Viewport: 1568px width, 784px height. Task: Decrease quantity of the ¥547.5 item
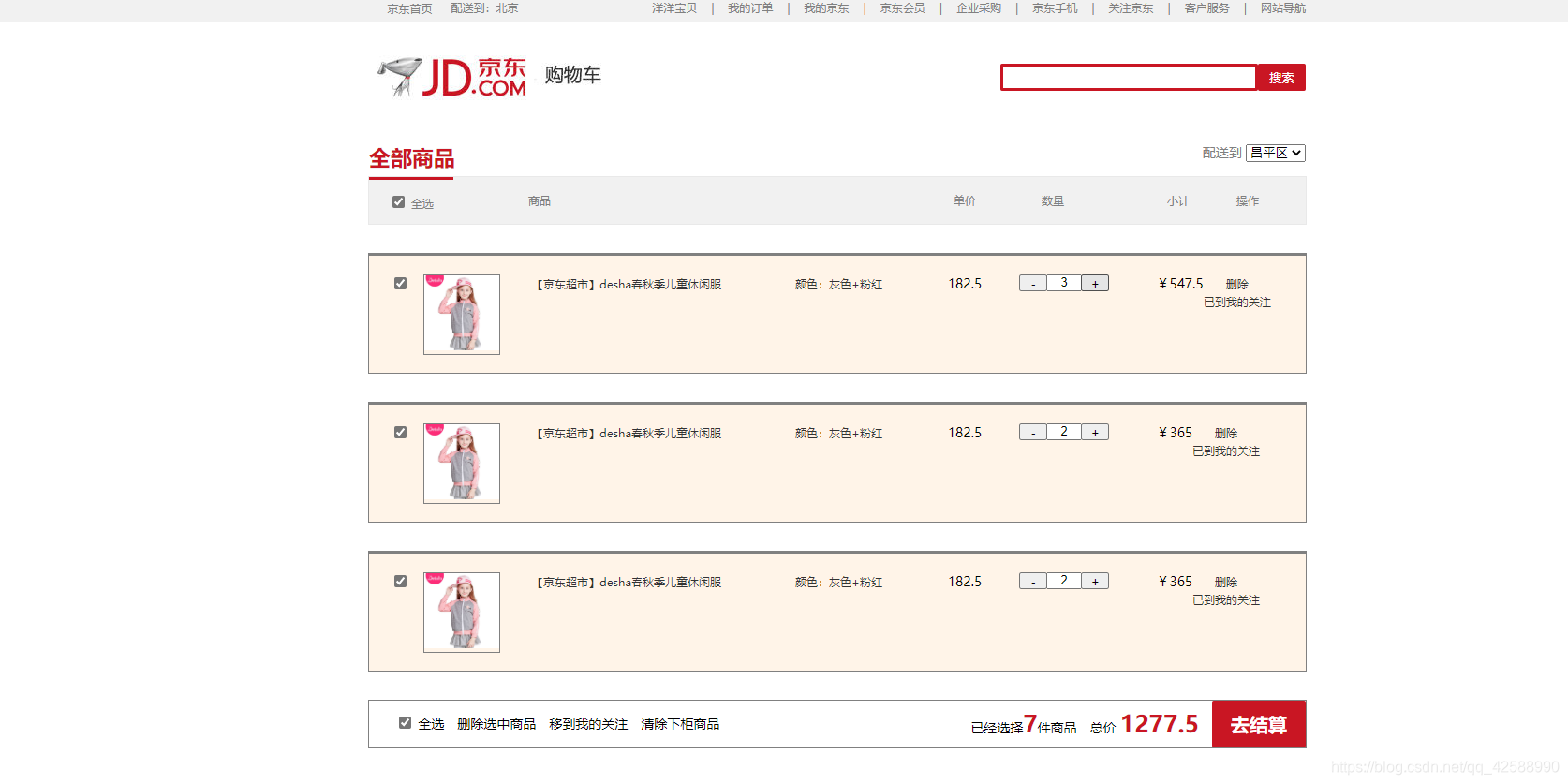(x=1033, y=284)
